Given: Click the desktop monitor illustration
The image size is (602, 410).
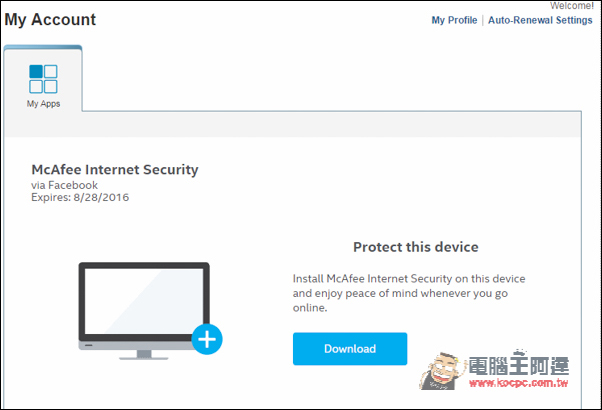Looking at the screenshot, I should 144,311.
